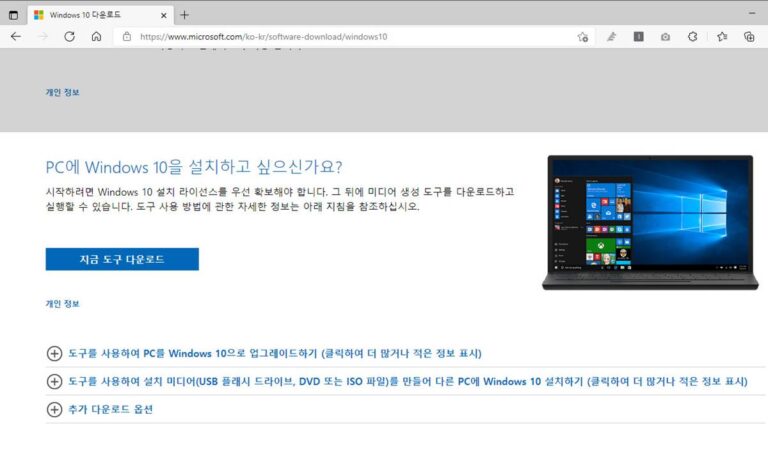Click paragraph text starting 시작하려면 Windows 10

(x=280, y=199)
